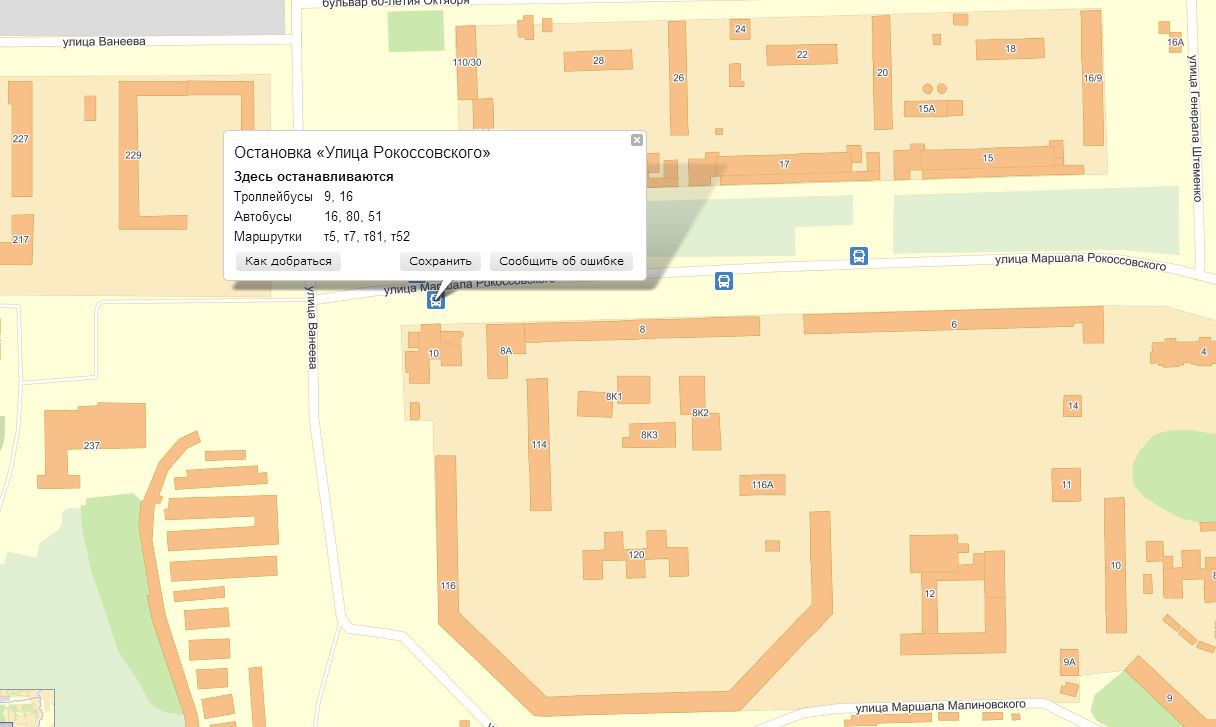Click the Как добраться button
The width and height of the screenshot is (1216, 727).
point(288,261)
